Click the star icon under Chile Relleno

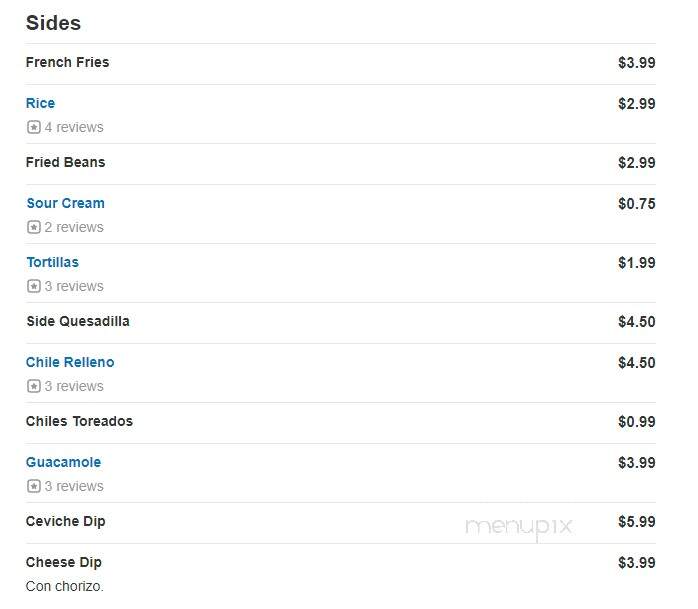(x=34, y=386)
